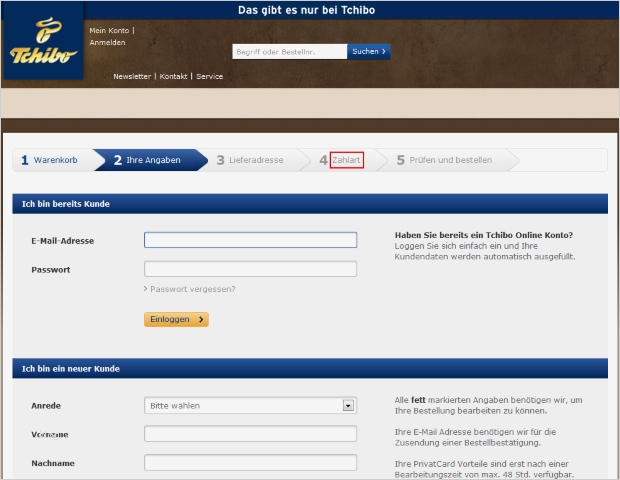Open the Newsletter link
Screen dimensions: 620x480
pyautogui.click(x=132, y=76)
